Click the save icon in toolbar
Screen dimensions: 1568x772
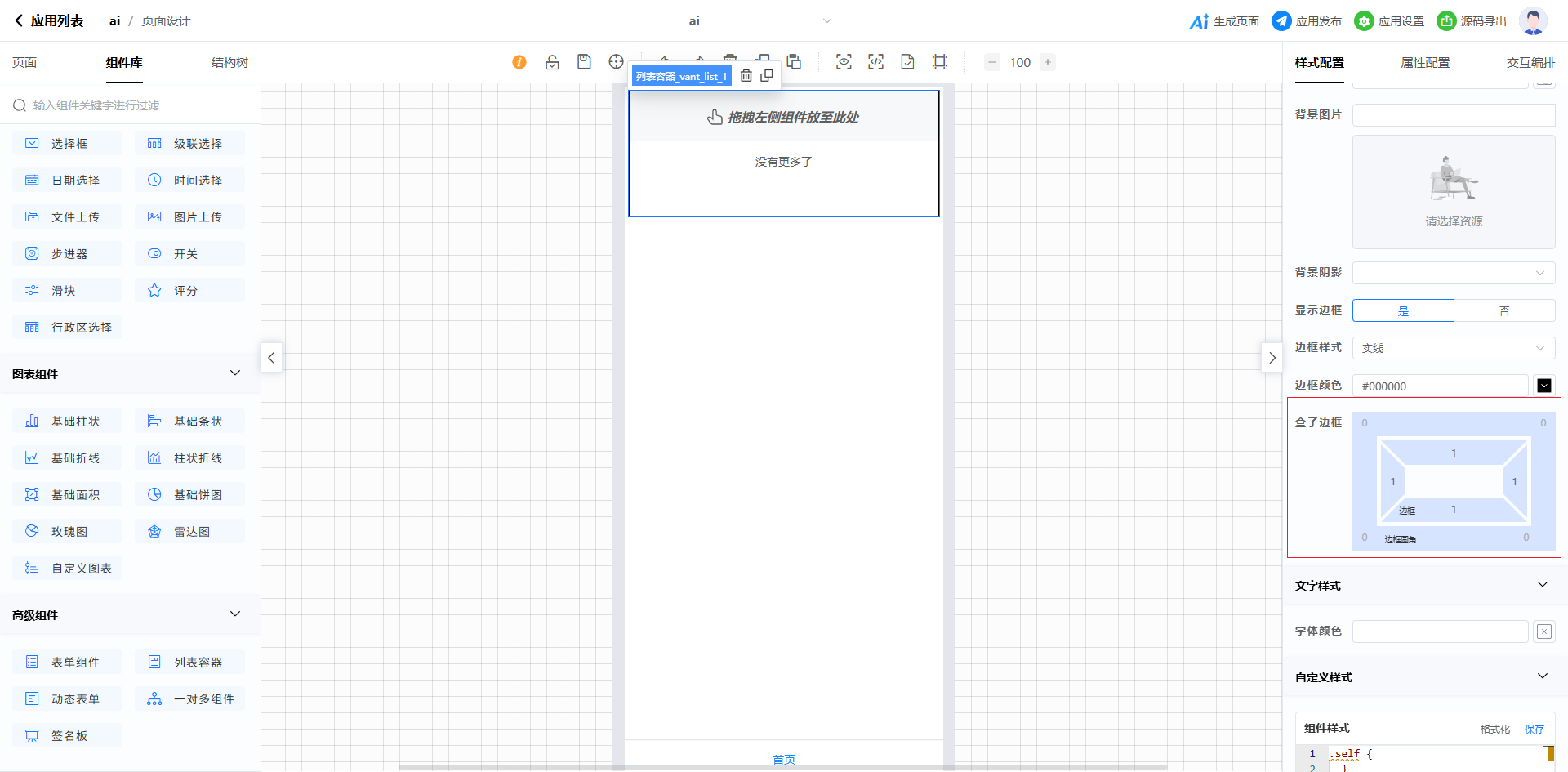pos(584,62)
